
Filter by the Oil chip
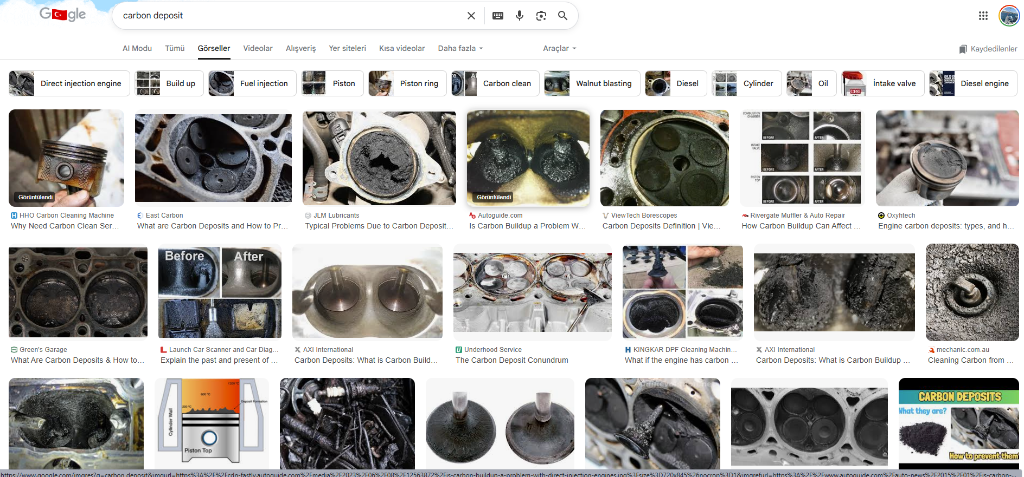pos(811,84)
